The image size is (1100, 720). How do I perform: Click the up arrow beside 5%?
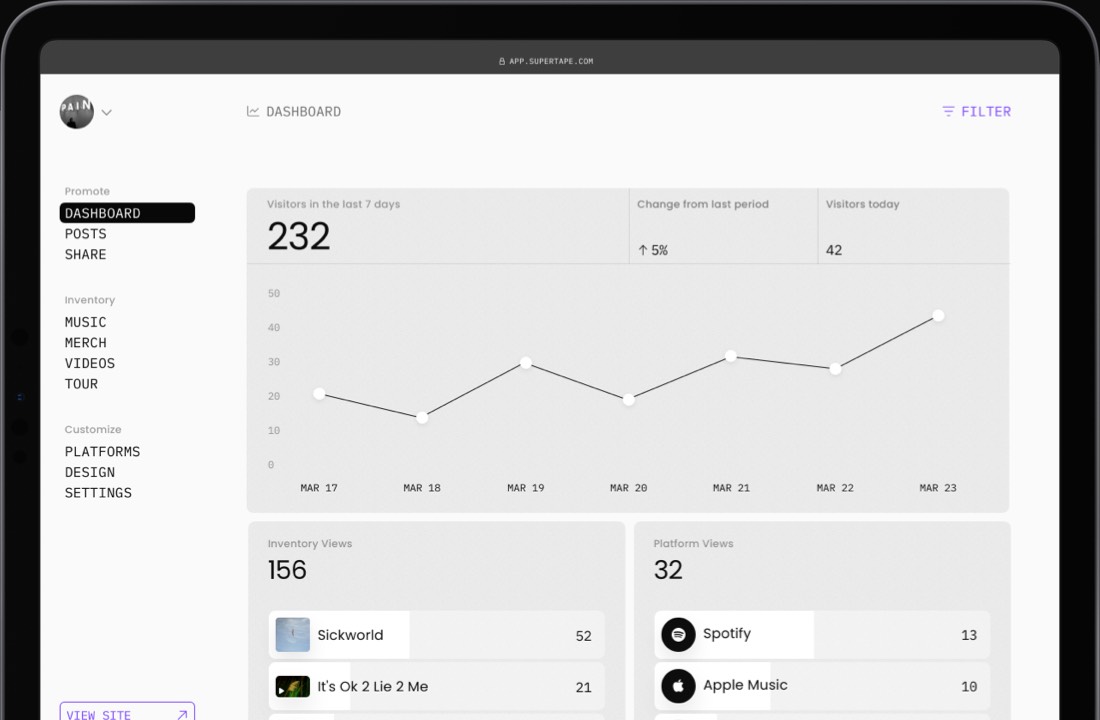click(643, 250)
